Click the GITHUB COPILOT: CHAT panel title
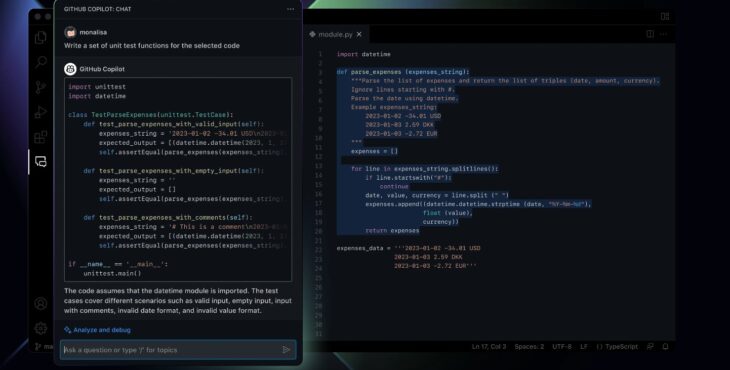This screenshot has height=370, width=730. point(97,9)
